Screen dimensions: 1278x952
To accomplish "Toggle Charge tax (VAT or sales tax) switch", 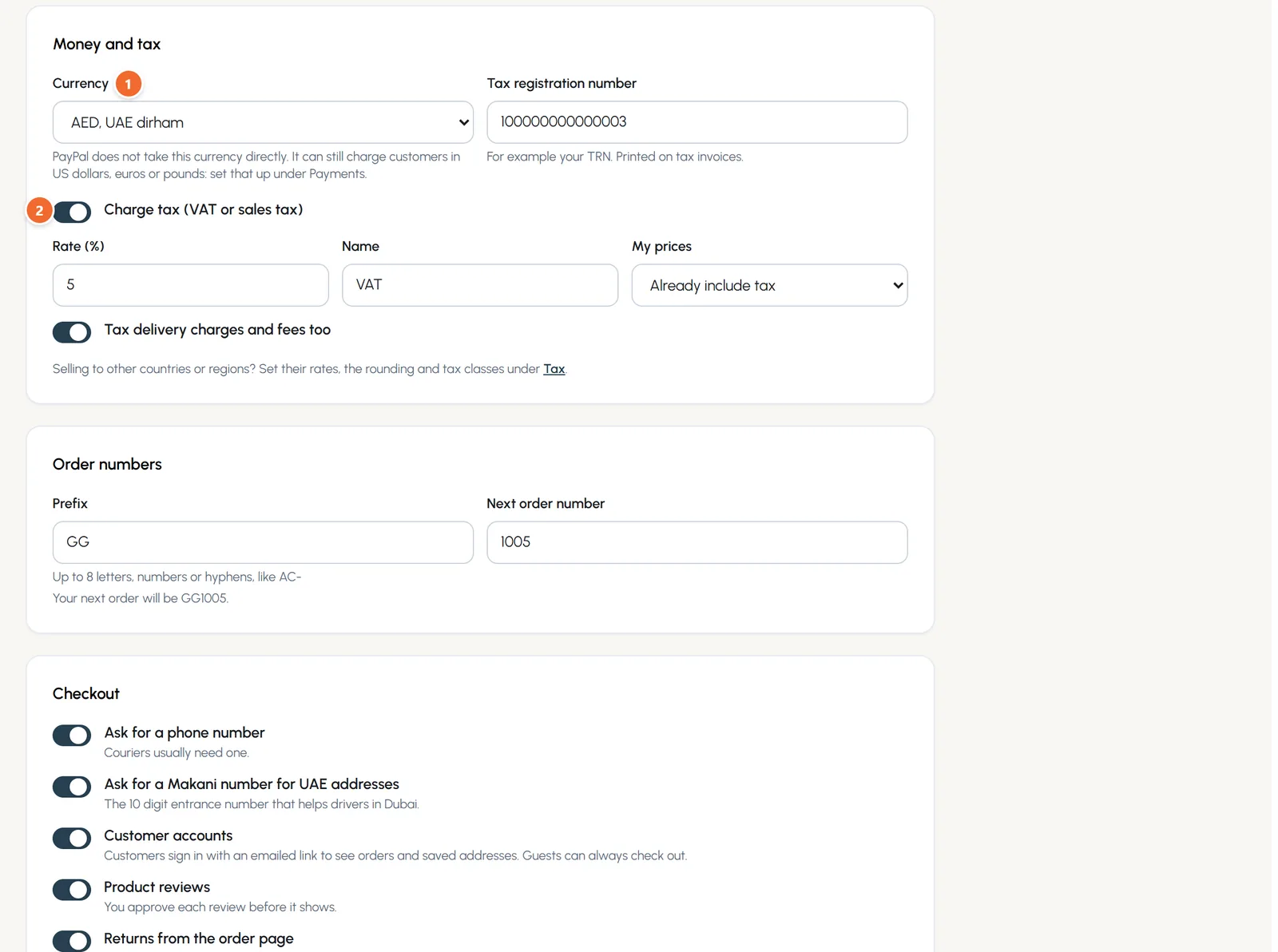I will tap(72, 212).
